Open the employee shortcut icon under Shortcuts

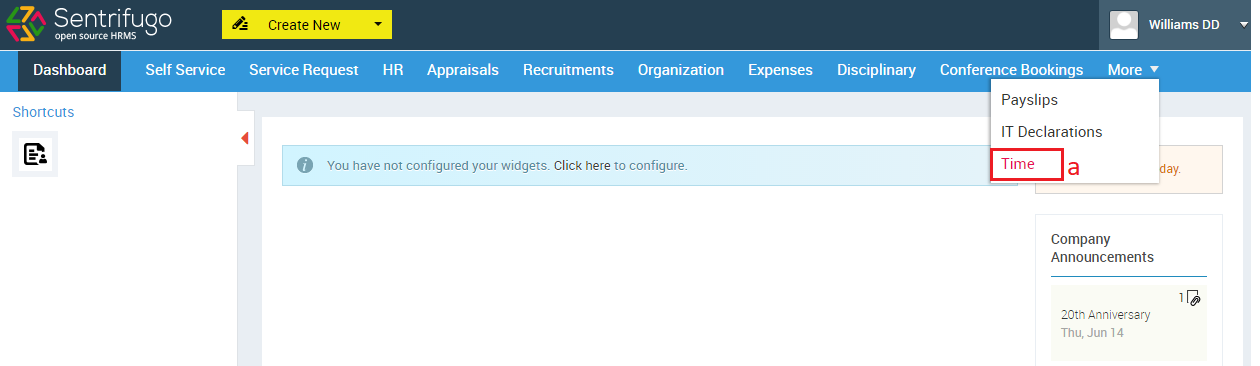(35, 154)
